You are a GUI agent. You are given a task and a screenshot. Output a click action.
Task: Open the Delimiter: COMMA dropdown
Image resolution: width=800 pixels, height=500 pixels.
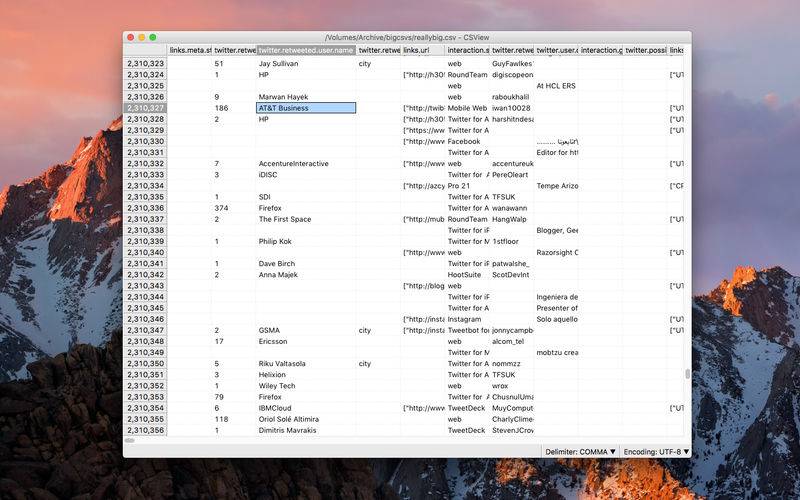coord(580,452)
